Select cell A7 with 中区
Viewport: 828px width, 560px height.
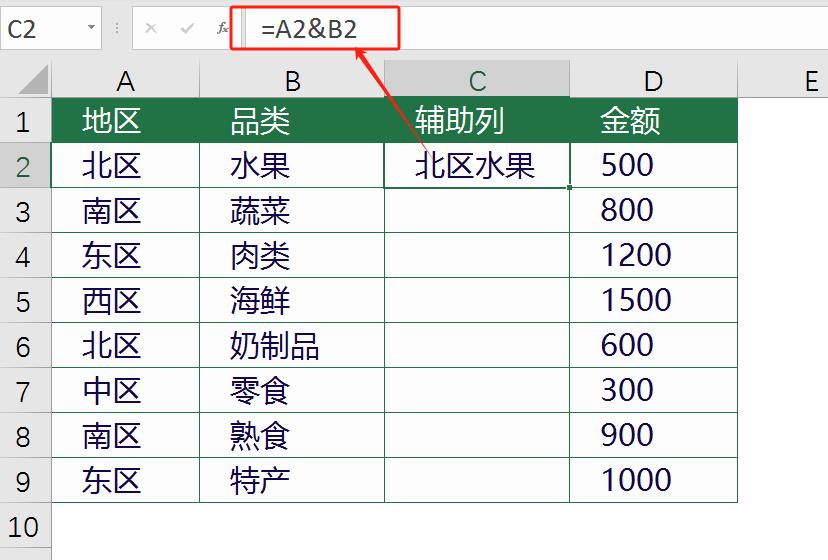click(125, 390)
